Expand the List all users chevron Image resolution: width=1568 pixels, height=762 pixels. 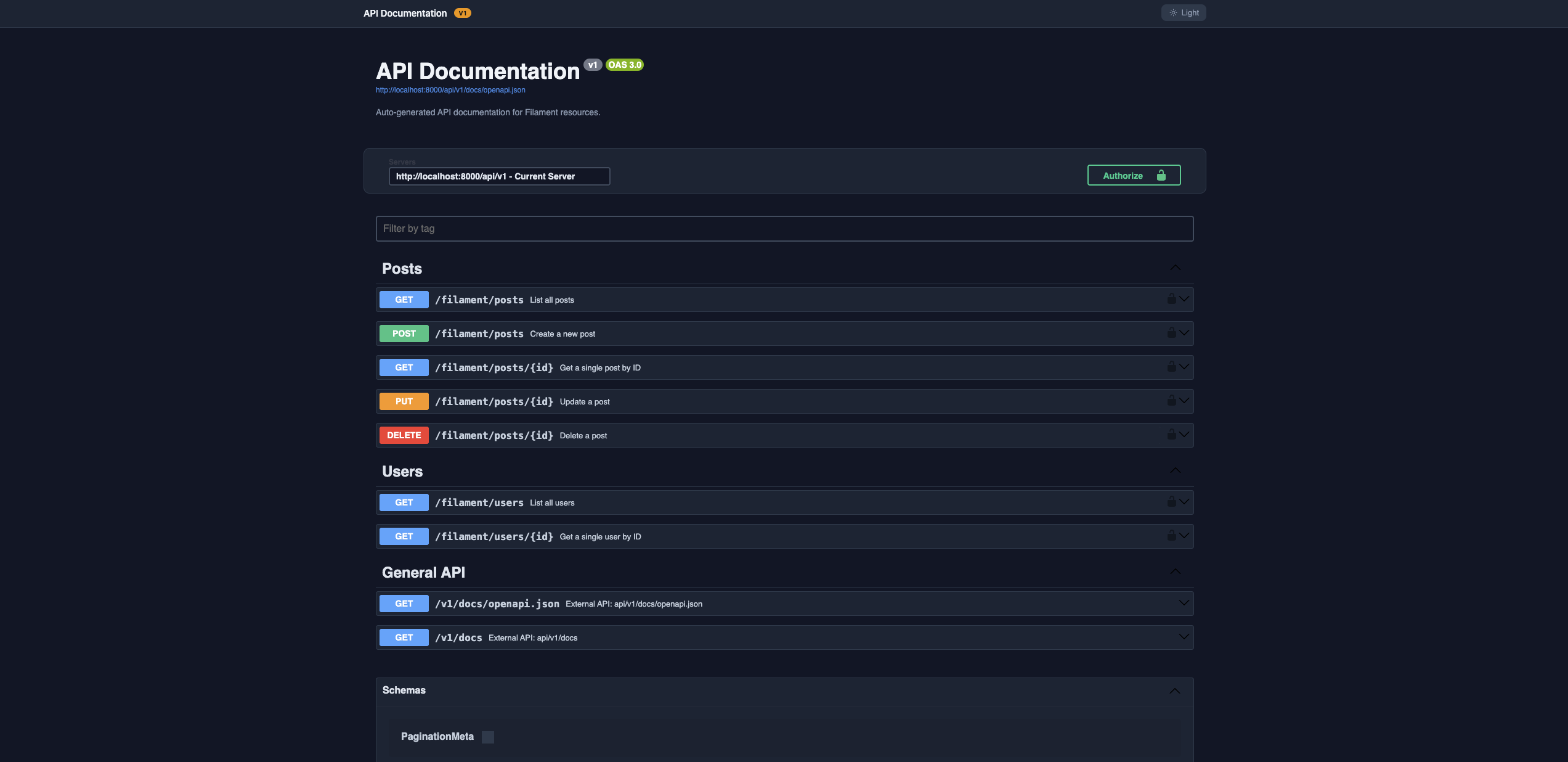tap(1184, 502)
